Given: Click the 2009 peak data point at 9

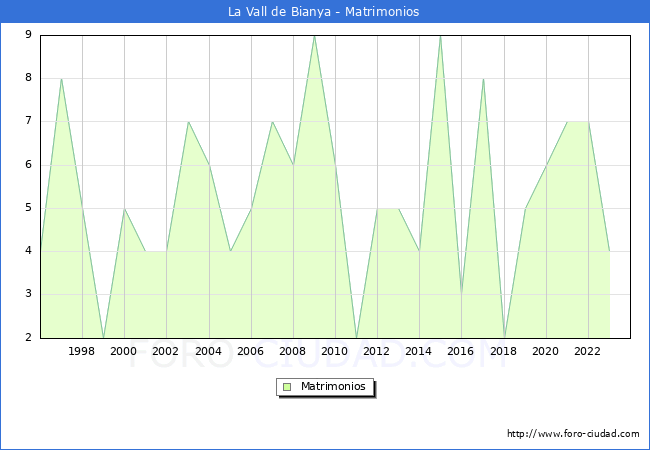Looking at the screenshot, I should [315, 36].
